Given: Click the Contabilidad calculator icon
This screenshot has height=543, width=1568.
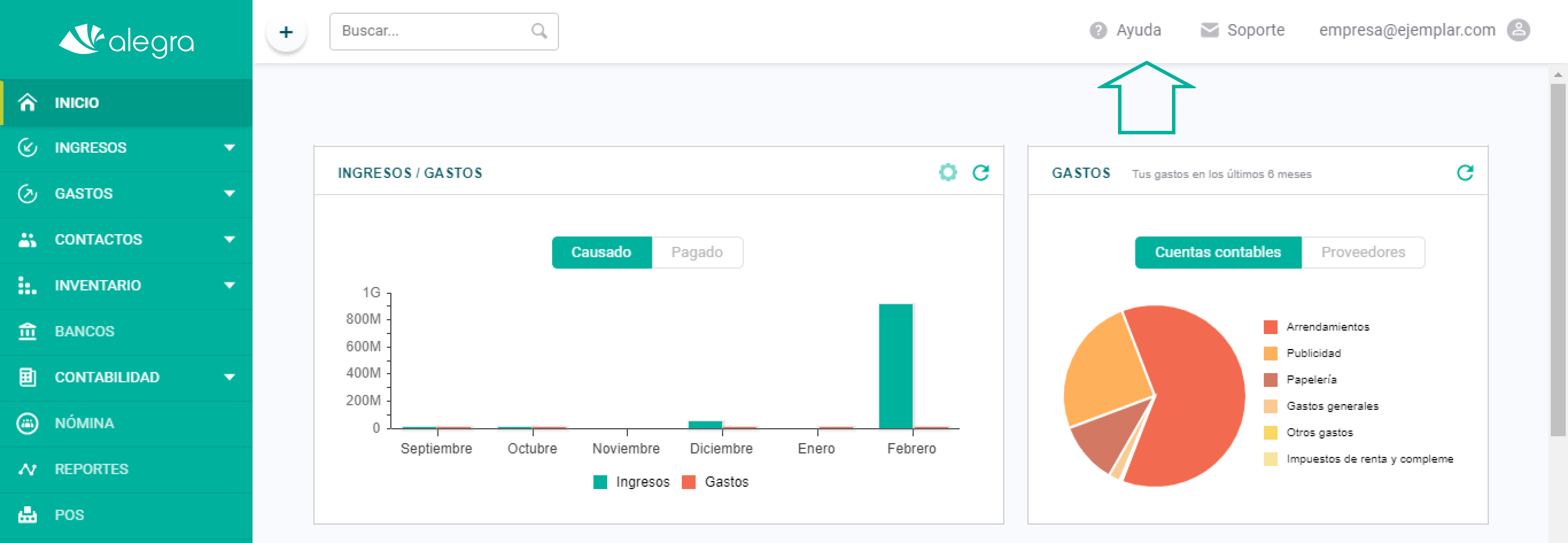Looking at the screenshot, I should [27, 377].
